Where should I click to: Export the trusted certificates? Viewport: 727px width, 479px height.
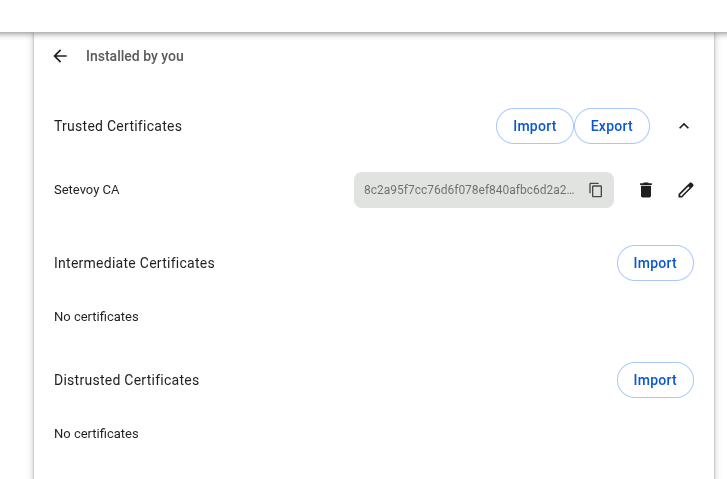tap(611, 126)
